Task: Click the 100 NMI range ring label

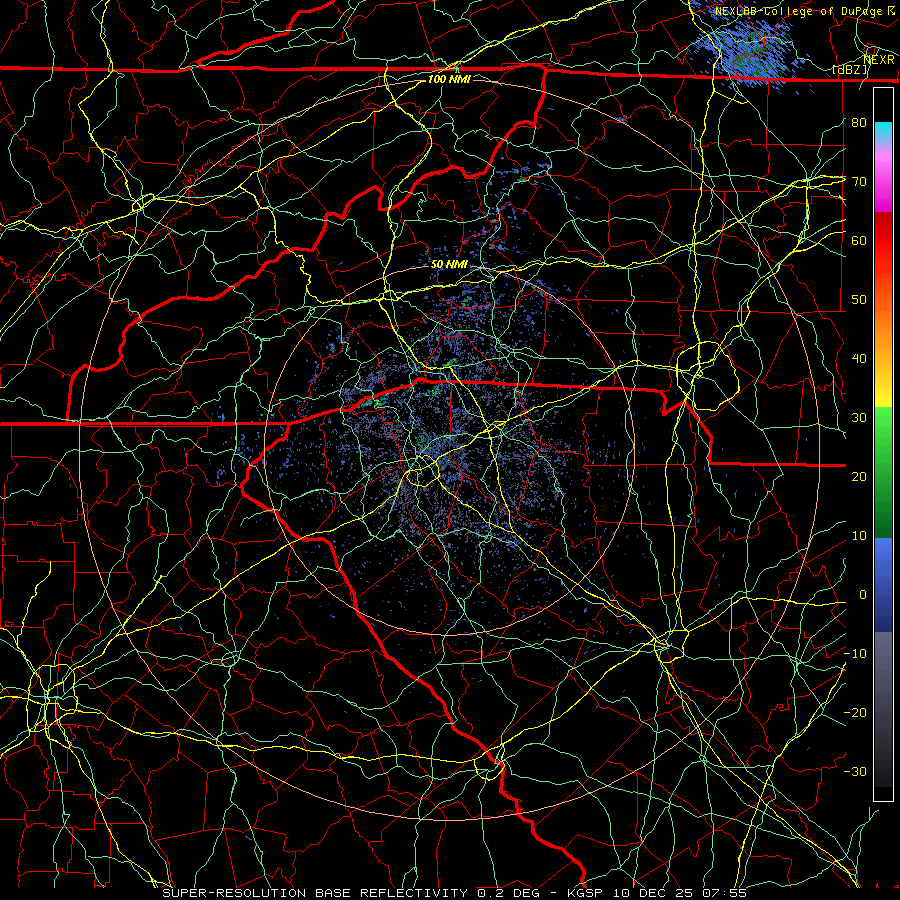Action: coord(449,79)
